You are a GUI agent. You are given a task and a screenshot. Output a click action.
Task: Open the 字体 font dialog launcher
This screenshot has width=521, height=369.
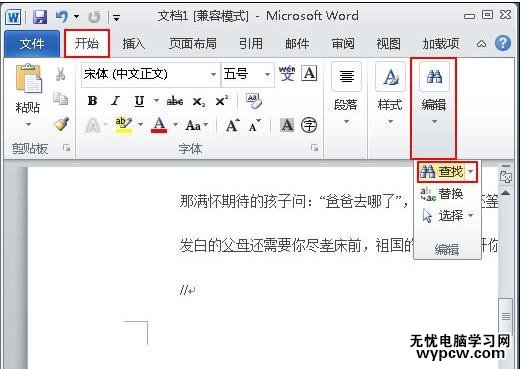(314, 148)
